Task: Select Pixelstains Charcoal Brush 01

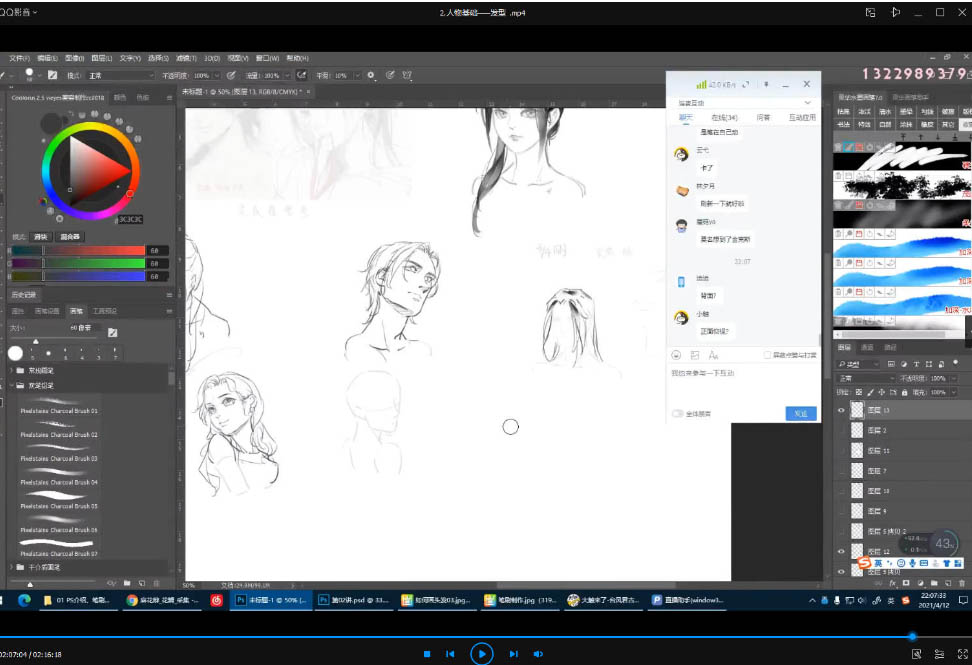Action: pos(60,405)
